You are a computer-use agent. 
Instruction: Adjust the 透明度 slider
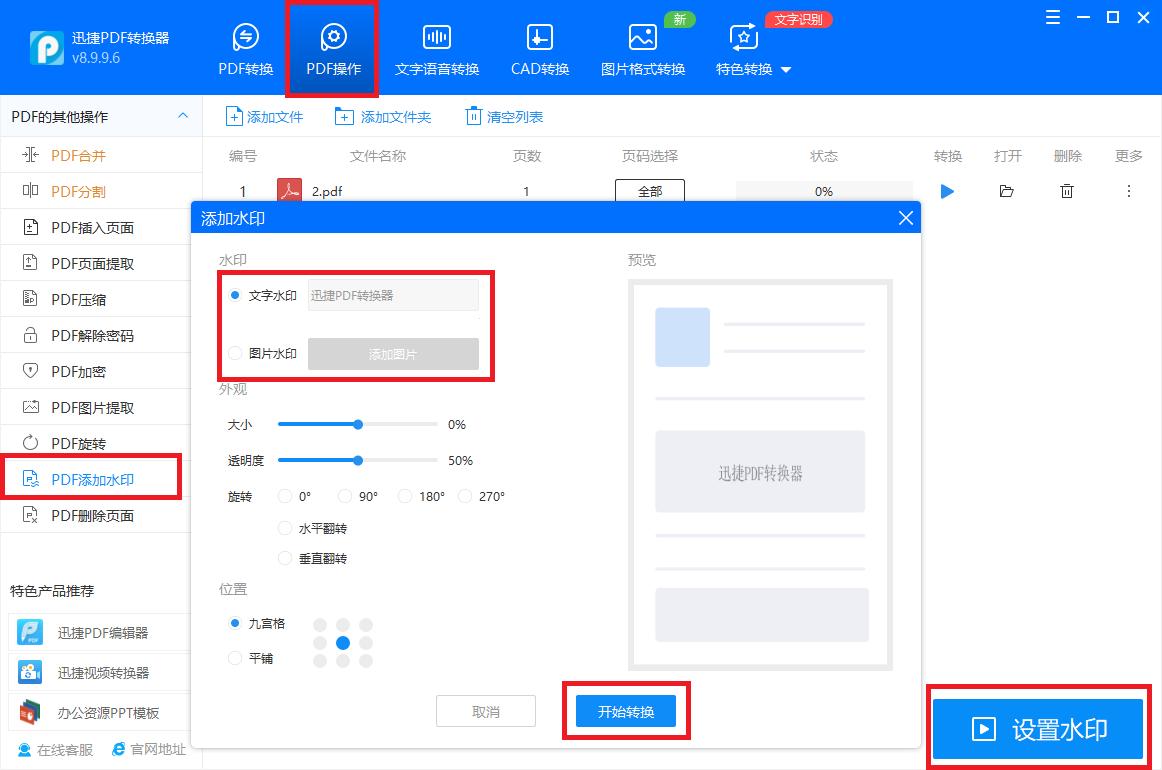(357, 460)
